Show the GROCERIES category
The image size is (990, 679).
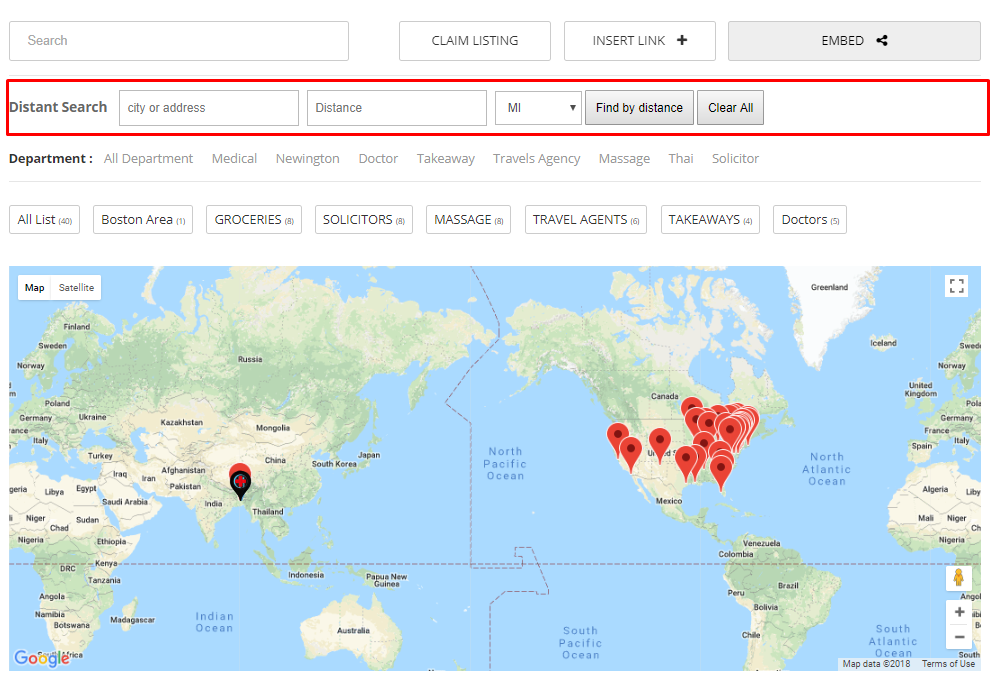pos(254,220)
